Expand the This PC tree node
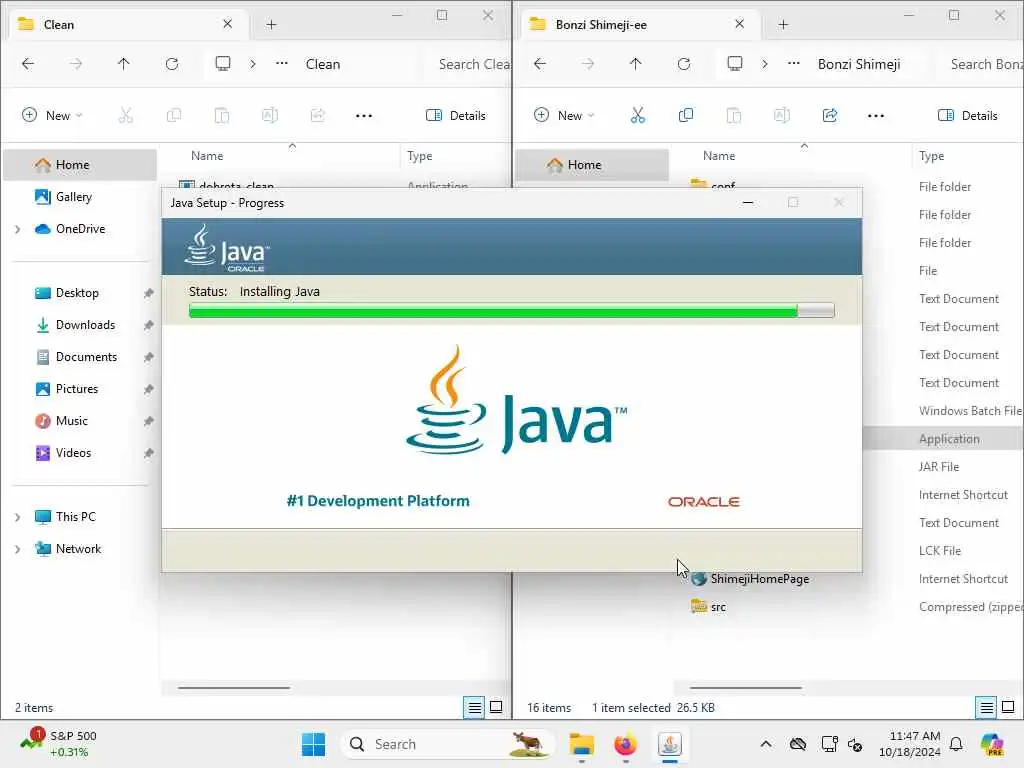Screen dimensions: 1024x768 18,517
